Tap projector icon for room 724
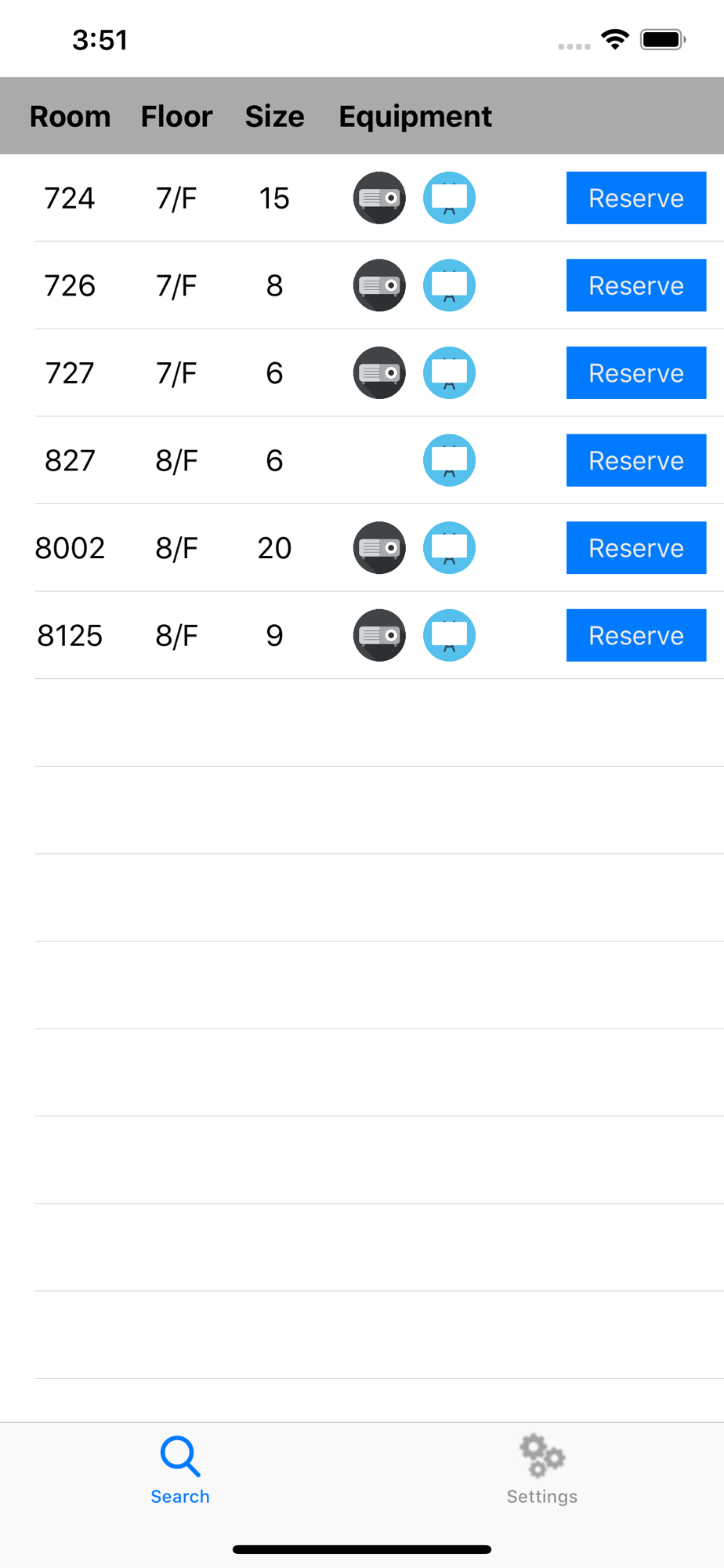The width and height of the screenshot is (724, 1568). pos(379,198)
